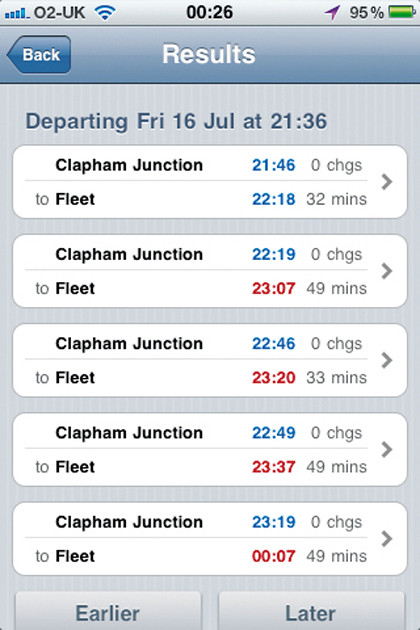This screenshot has height=630, width=420.
Task: Select journey arriving Fleet at 23:20
Action: coord(210,360)
